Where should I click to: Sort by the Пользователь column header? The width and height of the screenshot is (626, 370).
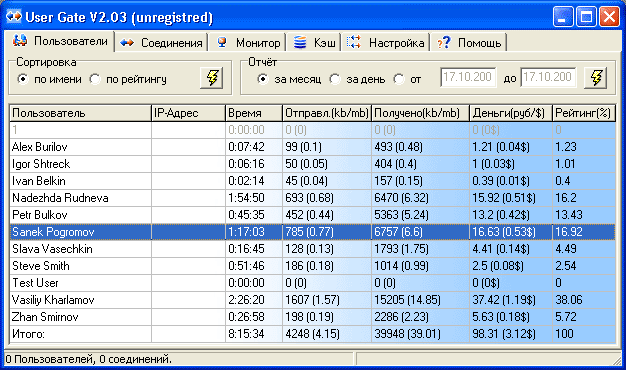pyautogui.click(x=80, y=113)
